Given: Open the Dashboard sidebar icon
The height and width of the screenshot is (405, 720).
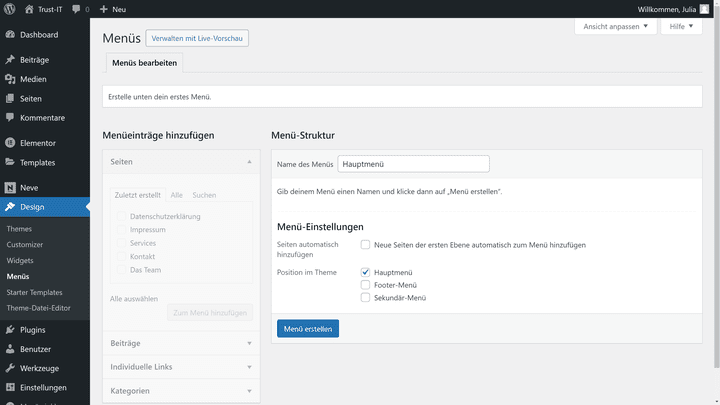Looking at the screenshot, I should click(10, 34).
